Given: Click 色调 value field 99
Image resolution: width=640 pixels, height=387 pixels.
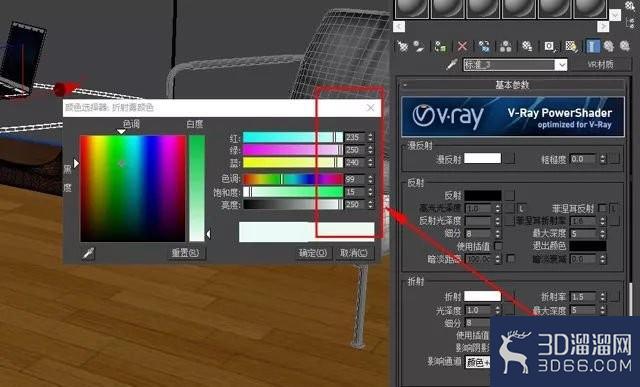Looking at the screenshot, I should coord(355,179).
